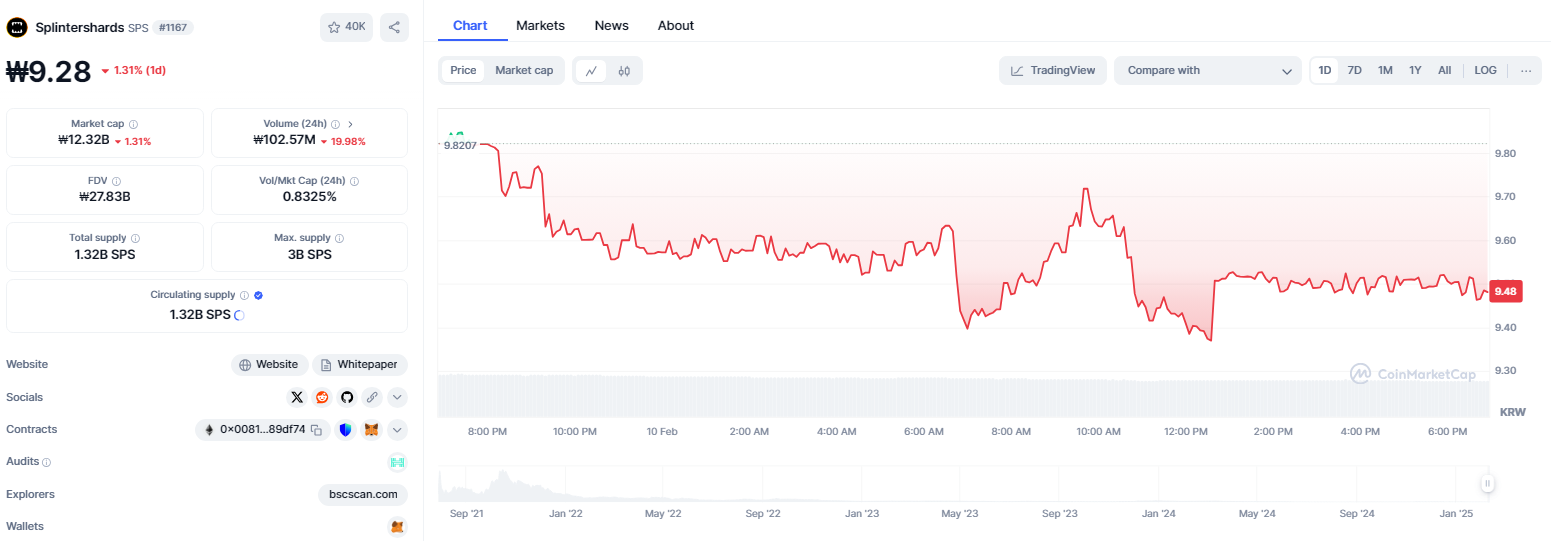
Task: Open more chart options ellipsis
Action: coord(1525,70)
